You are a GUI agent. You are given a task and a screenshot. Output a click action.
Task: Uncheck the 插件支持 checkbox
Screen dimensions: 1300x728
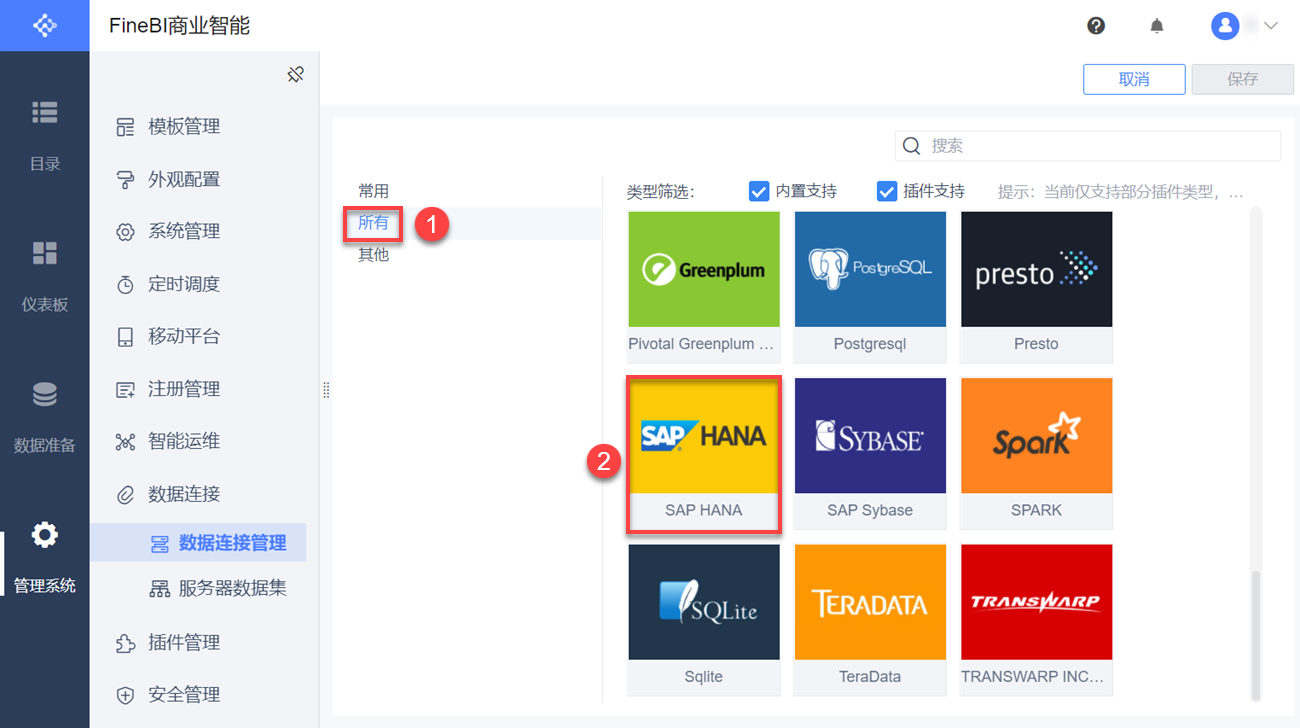click(887, 191)
